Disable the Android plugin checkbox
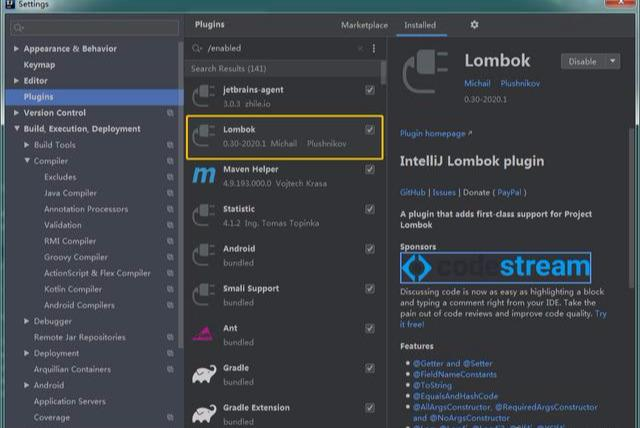Screen dimensions: 640x428 369,249
